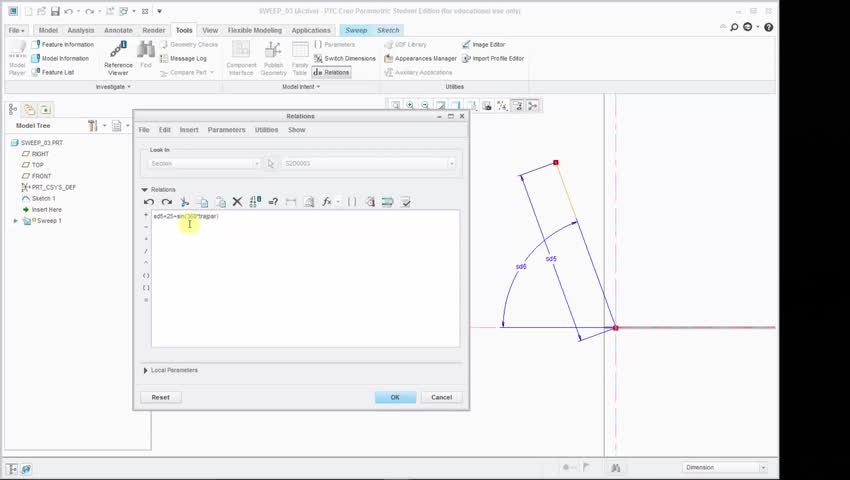Open Parameters menu in Relations dialog
The height and width of the screenshot is (480, 850).
227,130
